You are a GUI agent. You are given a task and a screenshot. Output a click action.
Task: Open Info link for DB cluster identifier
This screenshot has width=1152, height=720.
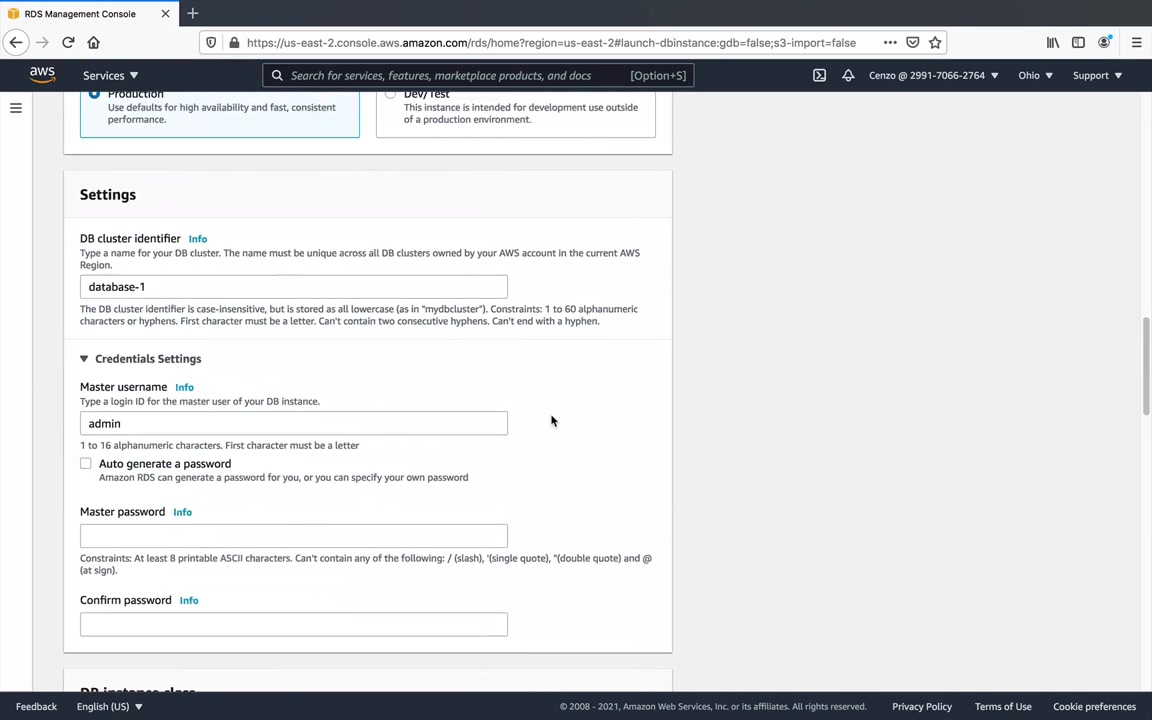pos(198,239)
